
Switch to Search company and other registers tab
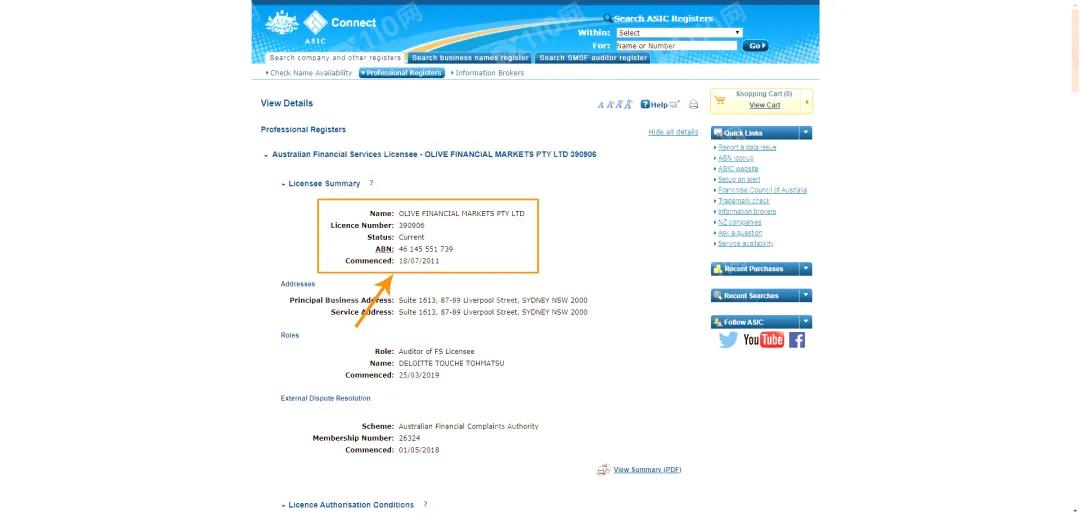335,58
